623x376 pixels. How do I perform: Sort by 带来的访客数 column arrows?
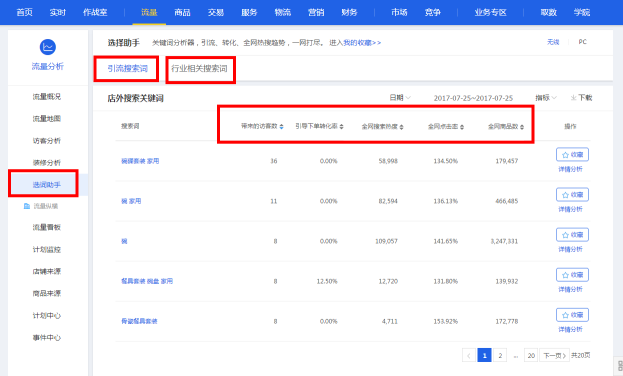(x=281, y=126)
